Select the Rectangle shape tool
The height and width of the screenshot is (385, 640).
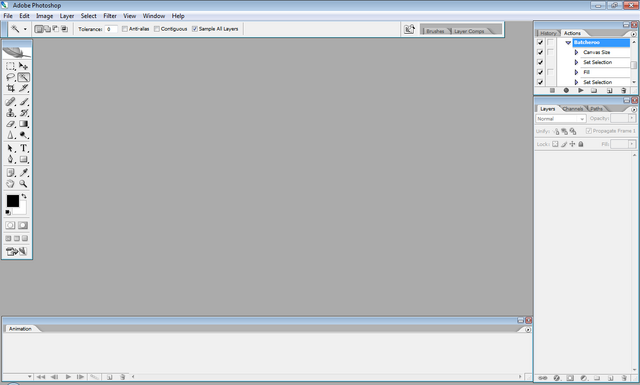(x=24, y=159)
